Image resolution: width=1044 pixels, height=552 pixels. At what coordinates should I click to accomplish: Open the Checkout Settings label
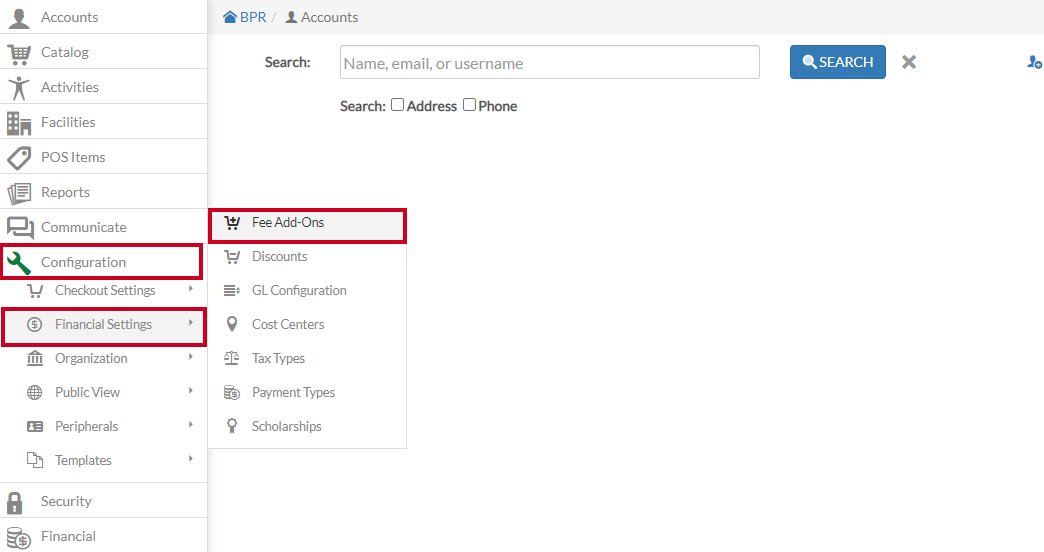pyautogui.click(x=105, y=290)
